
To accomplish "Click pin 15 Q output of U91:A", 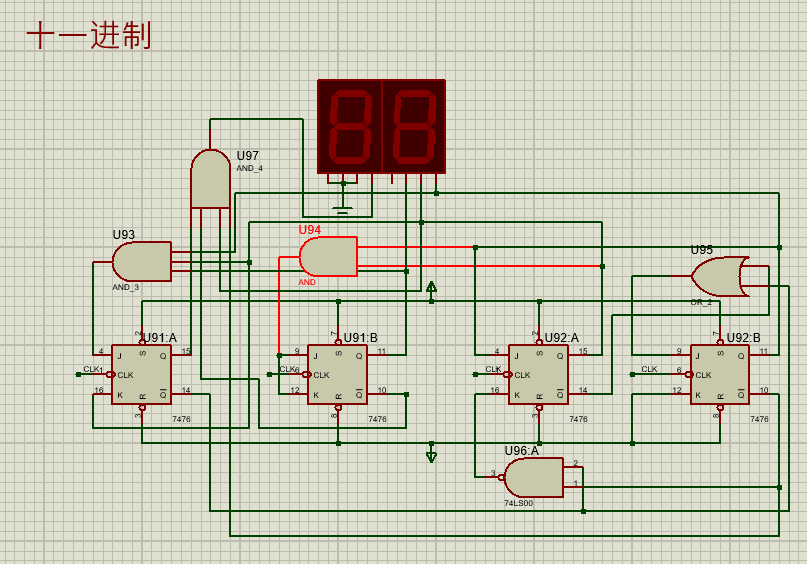I will [182, 354].
